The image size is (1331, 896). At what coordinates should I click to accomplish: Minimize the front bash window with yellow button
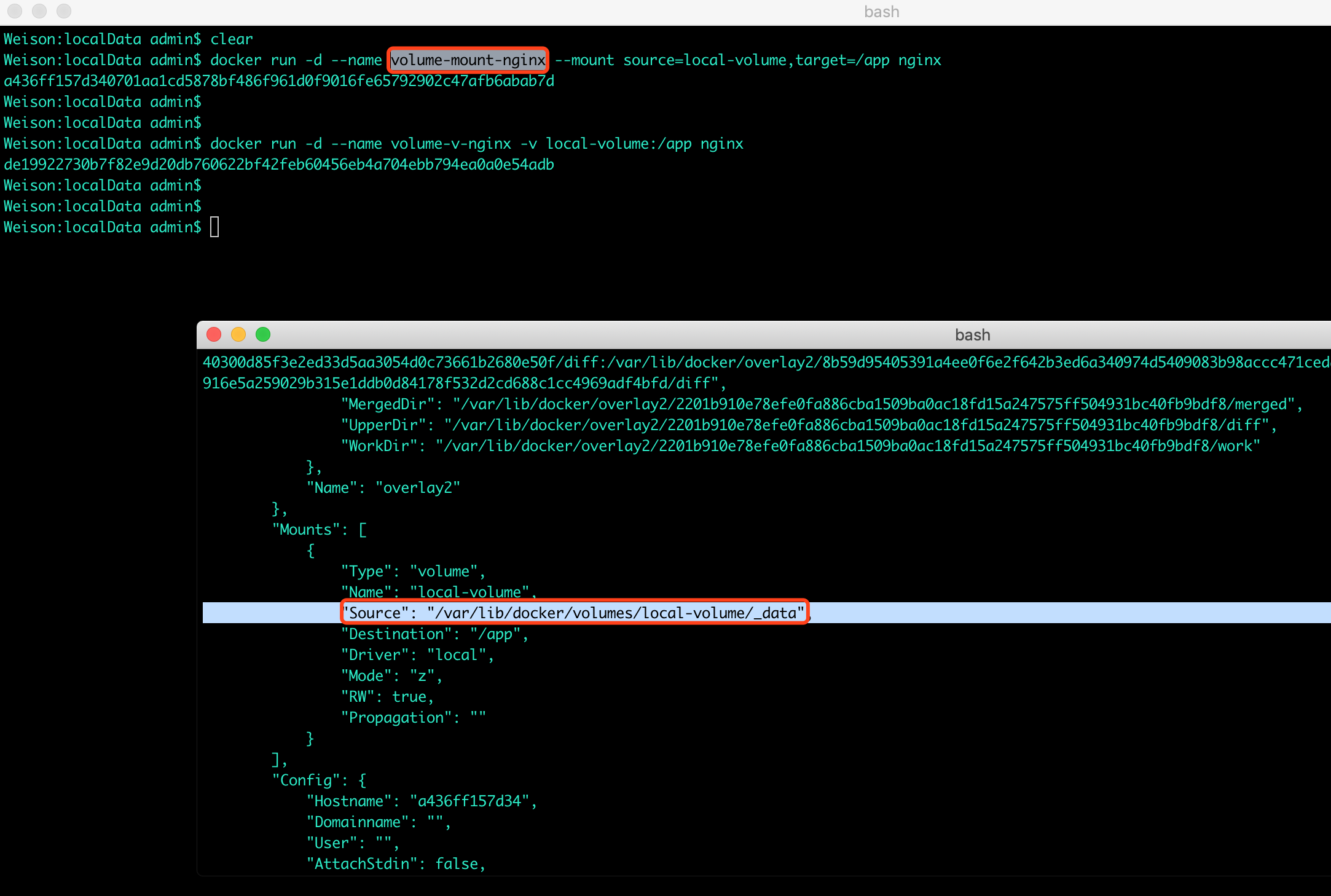pyautogui.click(x=238, y=334)
